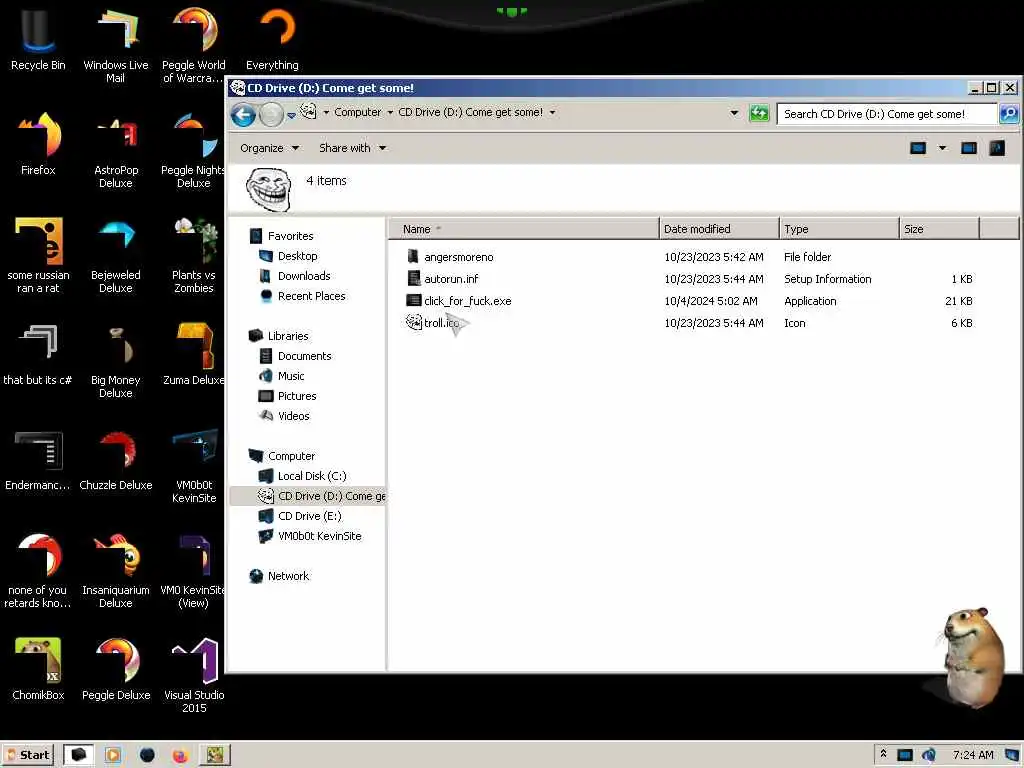Screen dimensions: 1024x768
Task: Select 'some russian ran a rat' desktop icon
Action: (38, 256)
